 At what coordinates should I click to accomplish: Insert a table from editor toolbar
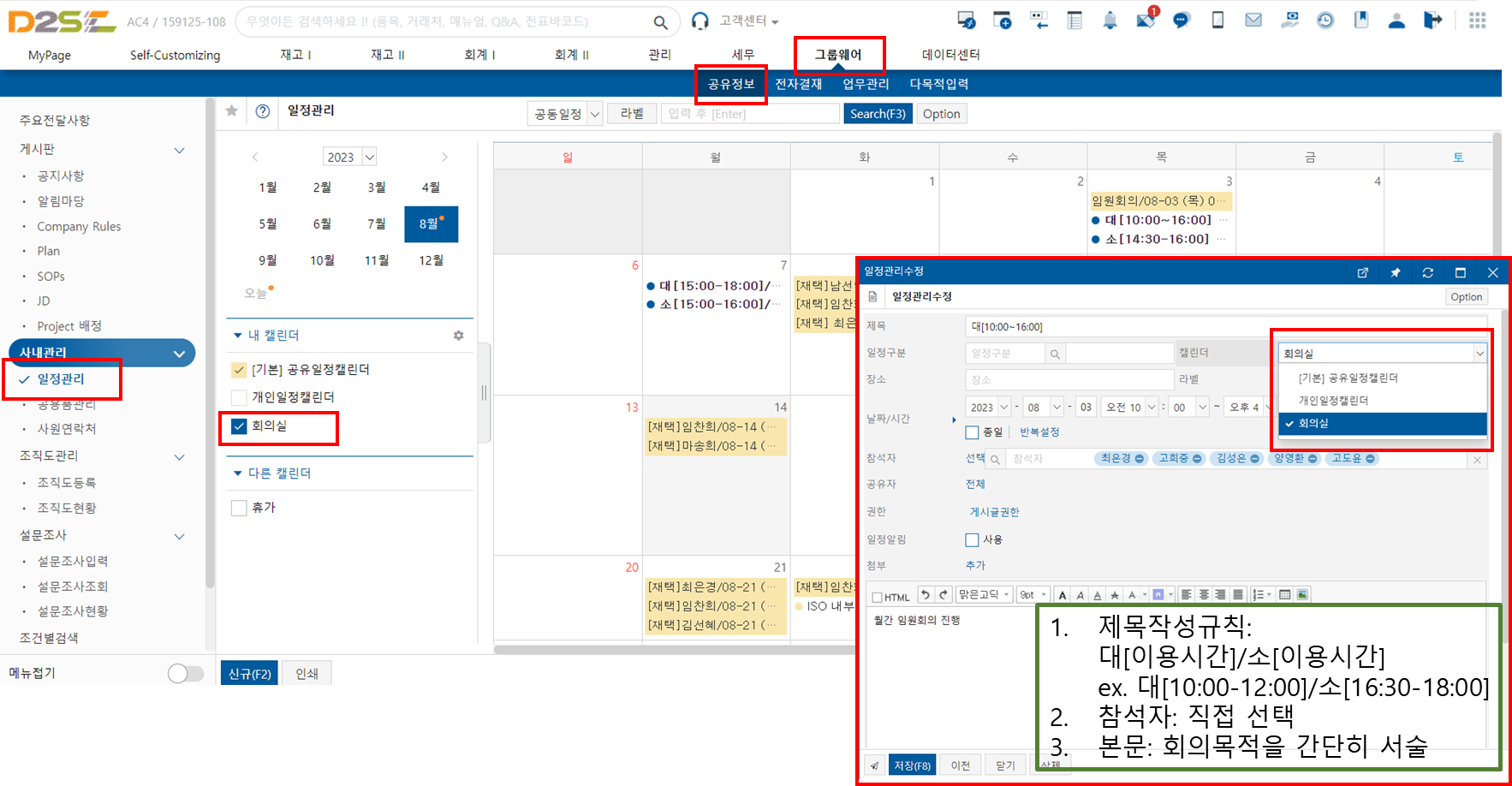(1284, 594)
